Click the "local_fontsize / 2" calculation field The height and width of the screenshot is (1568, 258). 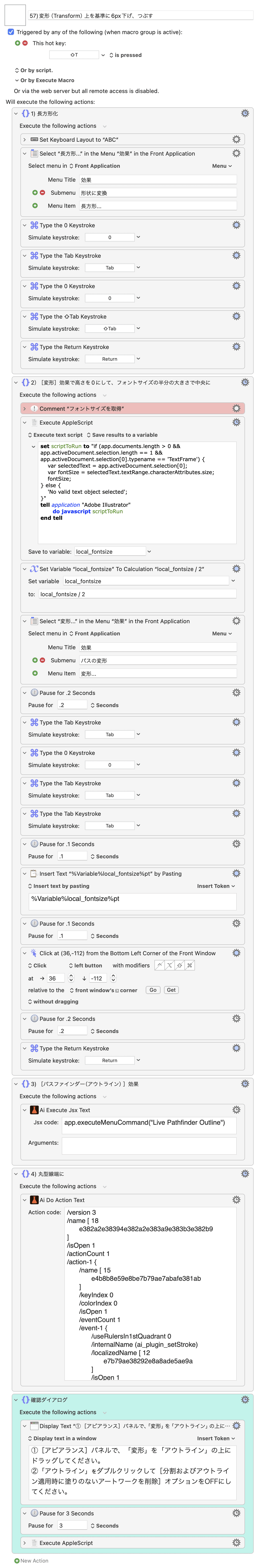coord(138,594)
